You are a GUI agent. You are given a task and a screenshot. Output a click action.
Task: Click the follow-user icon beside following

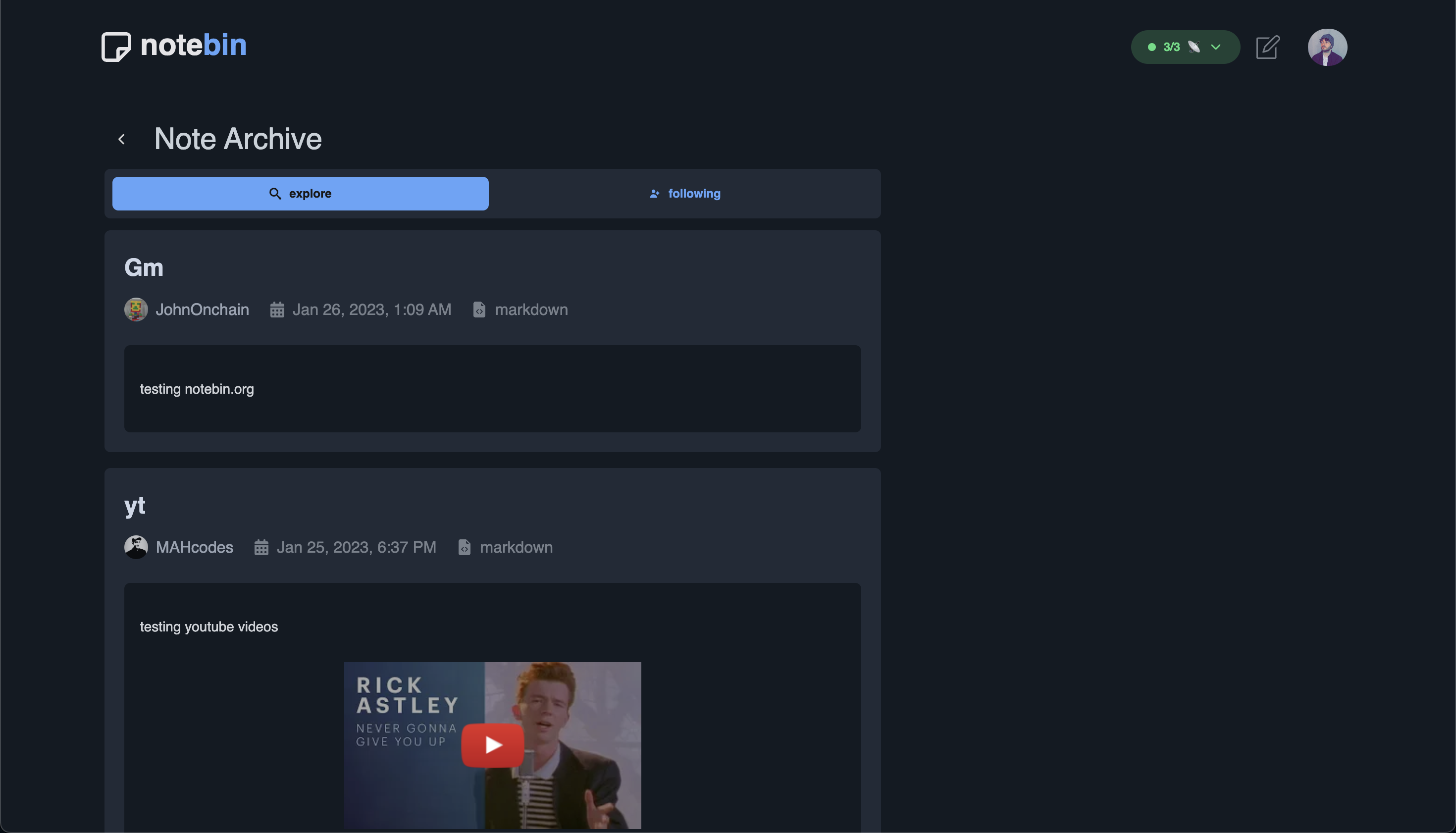pyautogui.click(x=653, y=193)
